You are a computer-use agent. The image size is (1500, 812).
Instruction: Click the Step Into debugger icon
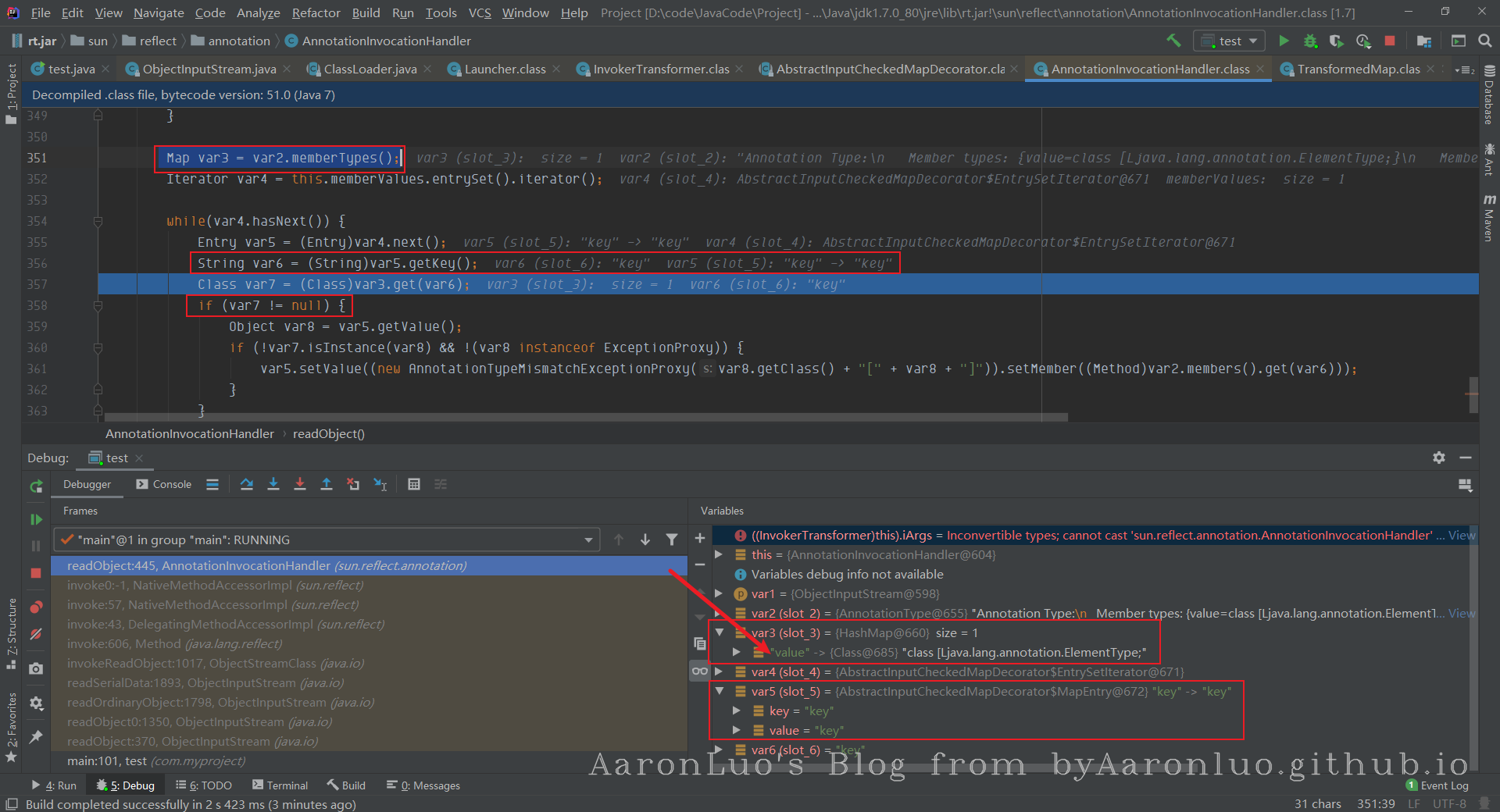click(x=273, y=484)
